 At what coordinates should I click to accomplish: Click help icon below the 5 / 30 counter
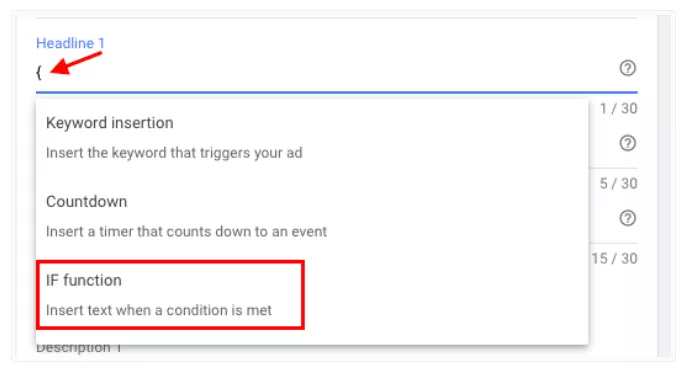pos(627,218)
